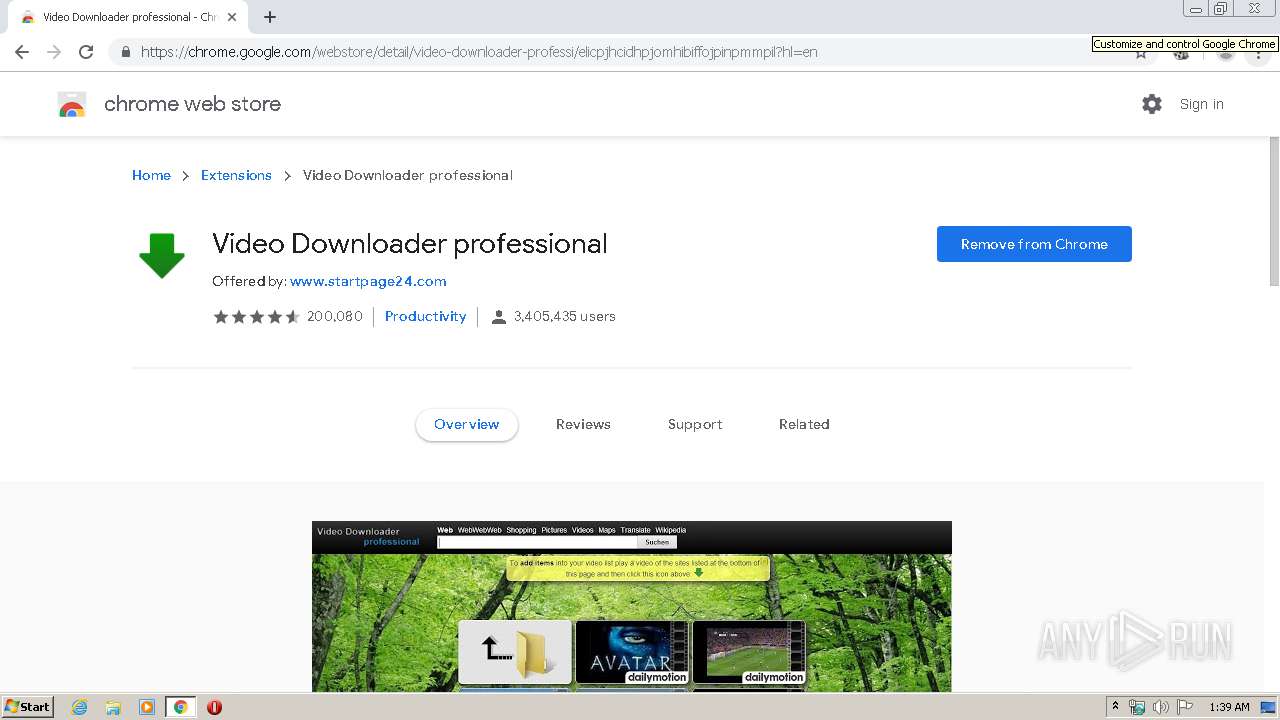
Task: Go to the Extensions breadcrumb
Action: tap(236, 175)
